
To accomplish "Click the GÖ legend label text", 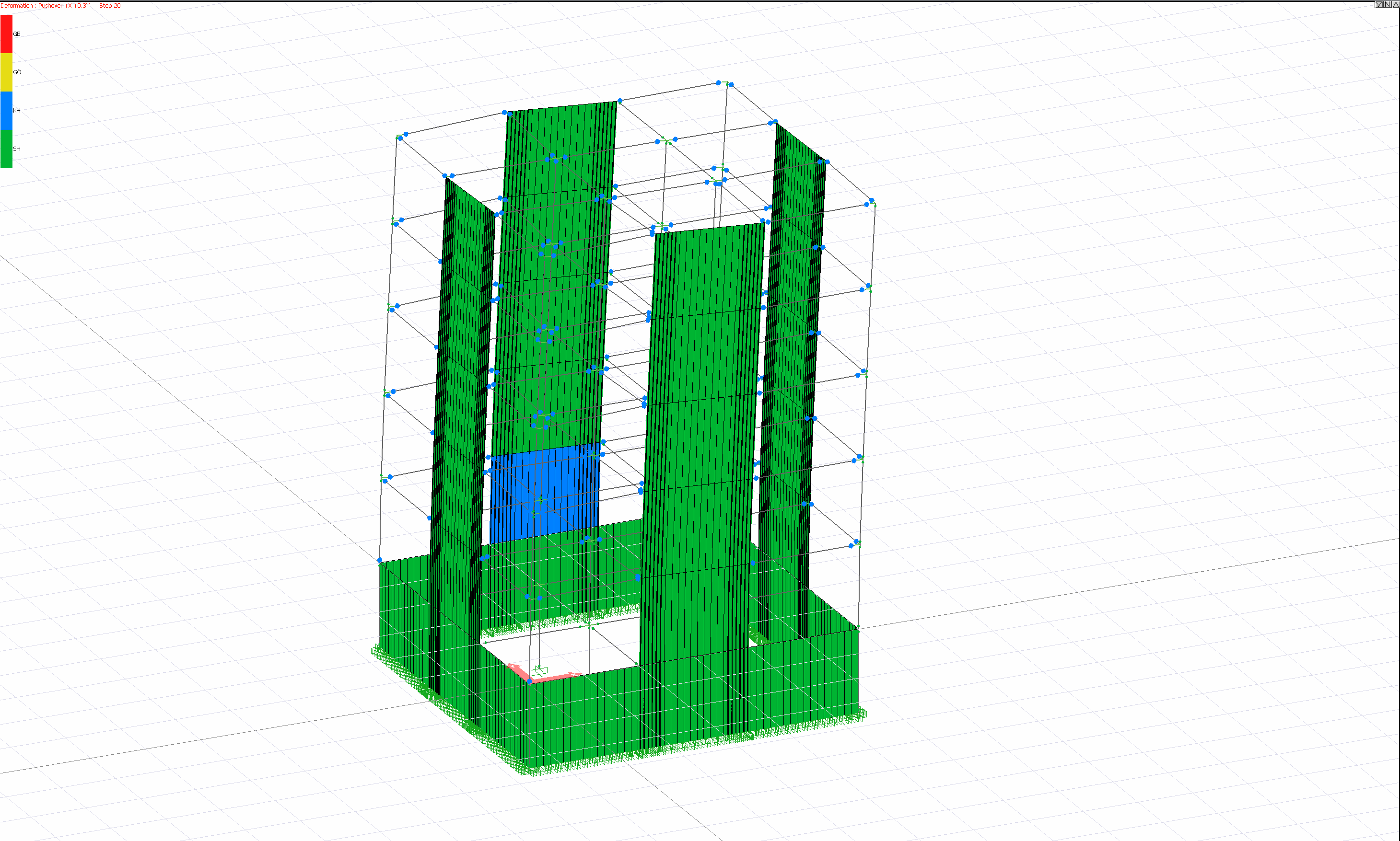I will (17, 72).
